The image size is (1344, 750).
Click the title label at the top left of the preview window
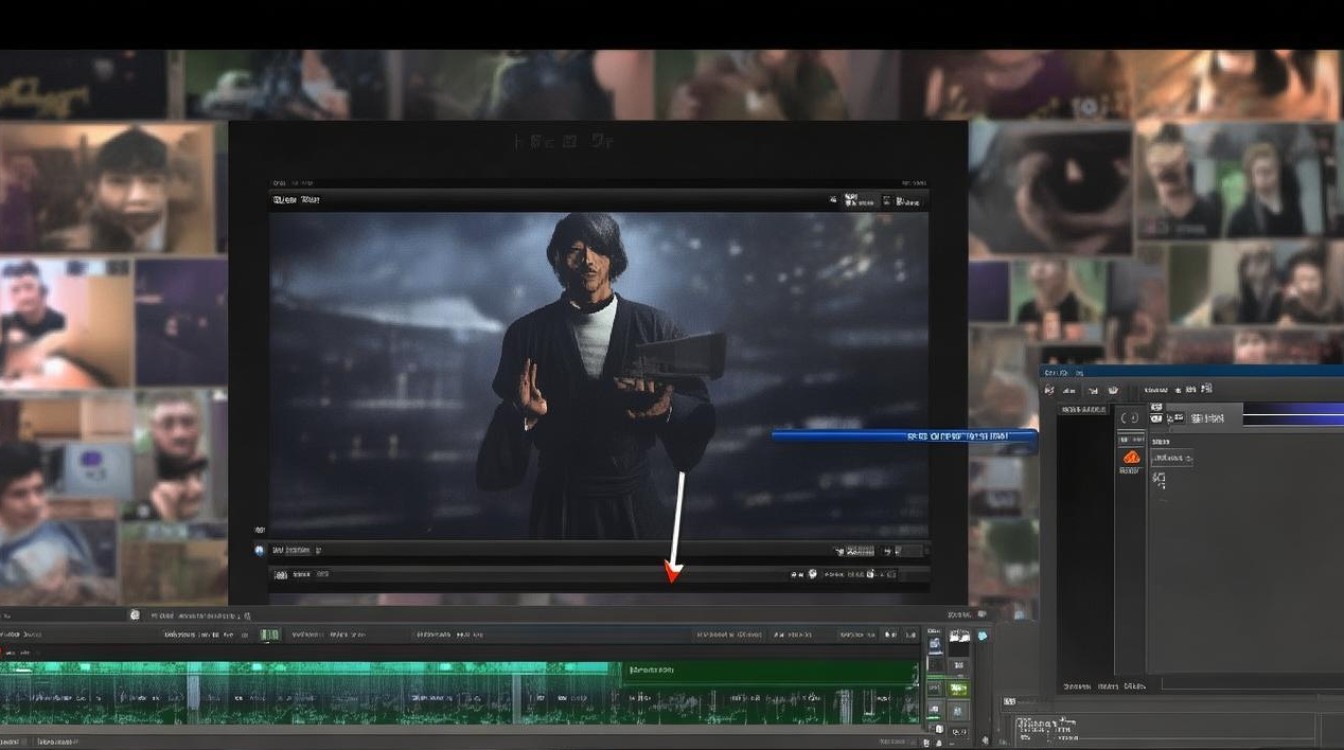[x=296, y=200]
